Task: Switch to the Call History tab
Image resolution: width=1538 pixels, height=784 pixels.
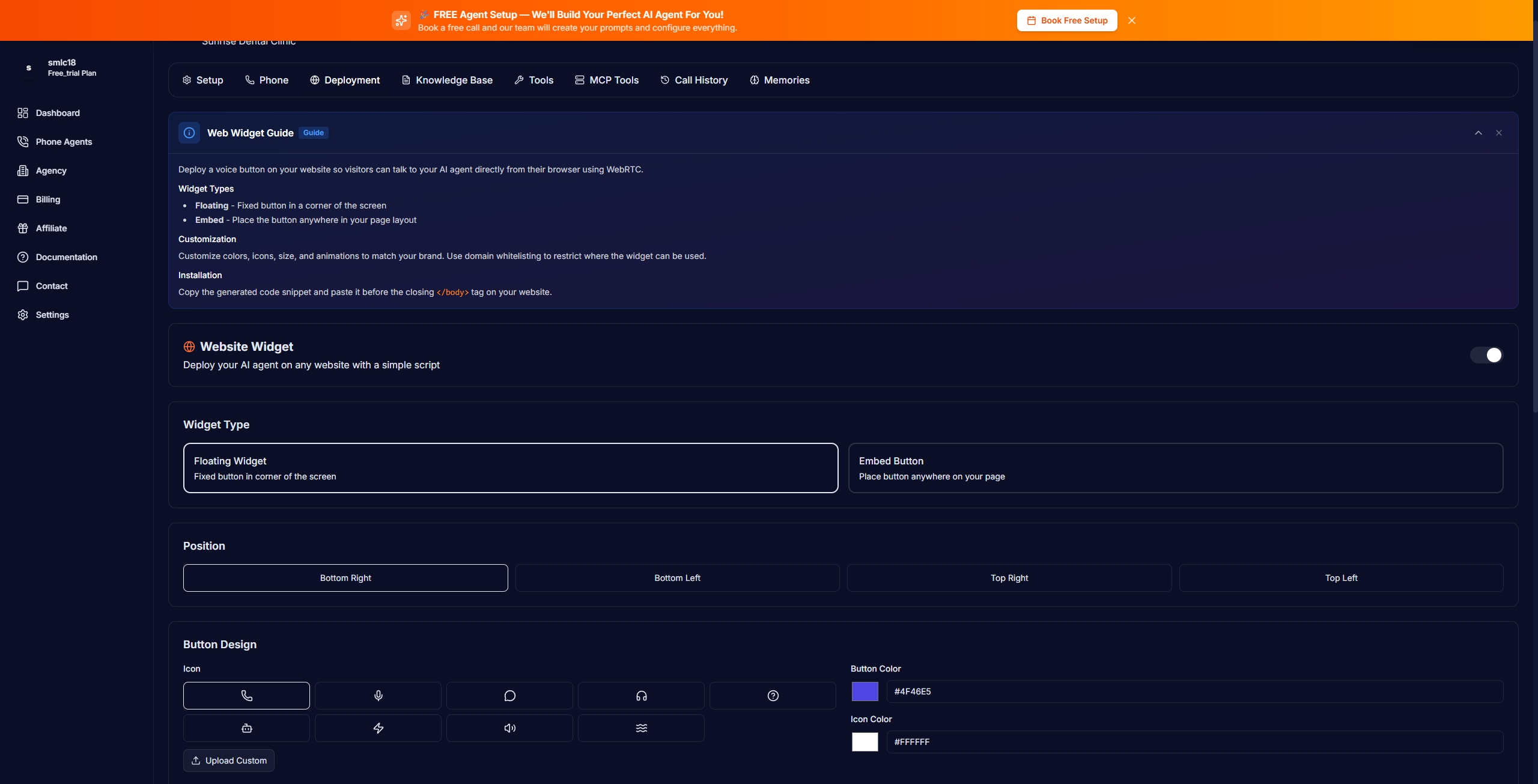Action: pos(694,80)
